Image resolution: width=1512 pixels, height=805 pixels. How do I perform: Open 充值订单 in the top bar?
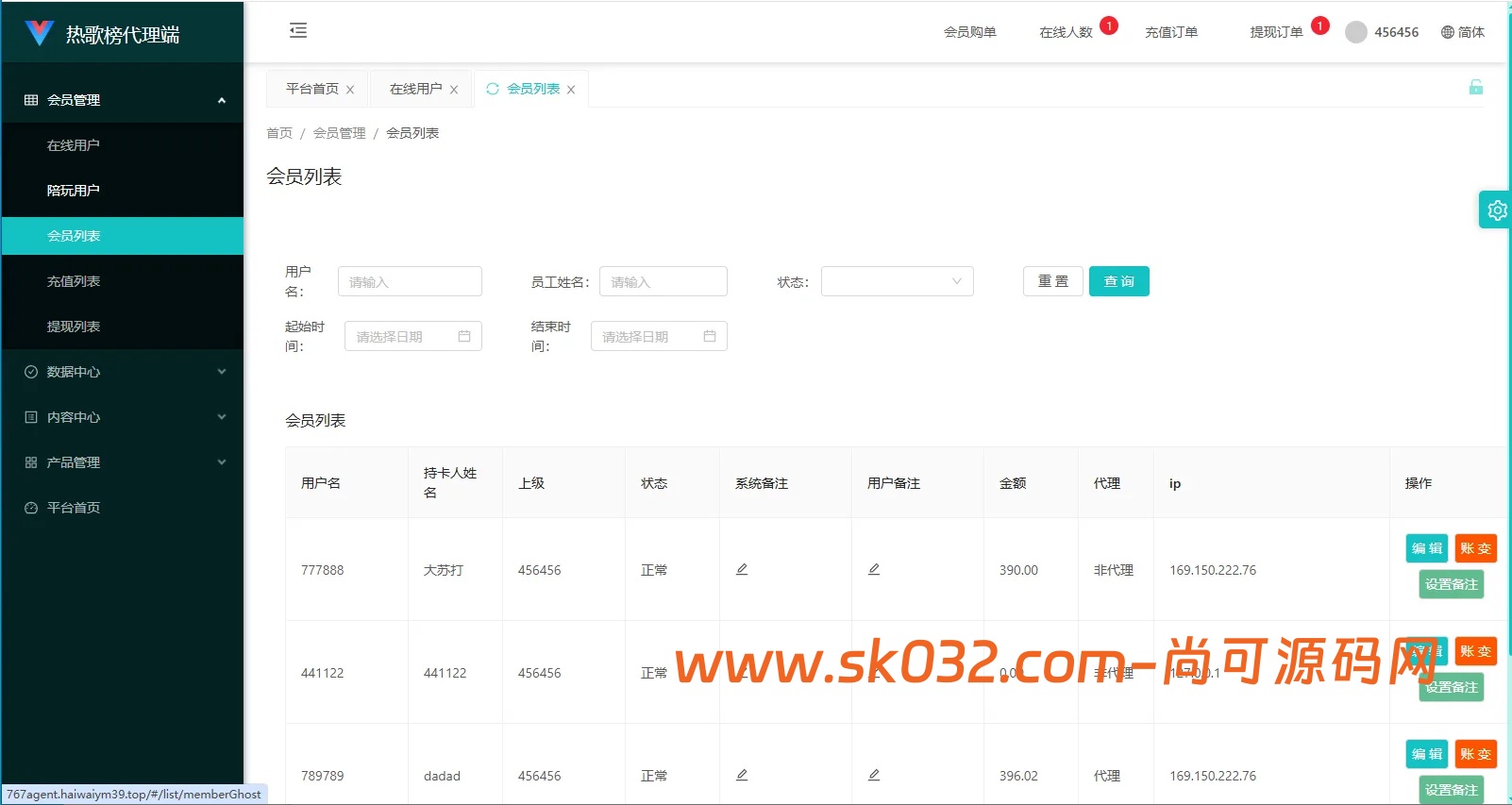pyautogui.click(x=1171, y=32)
